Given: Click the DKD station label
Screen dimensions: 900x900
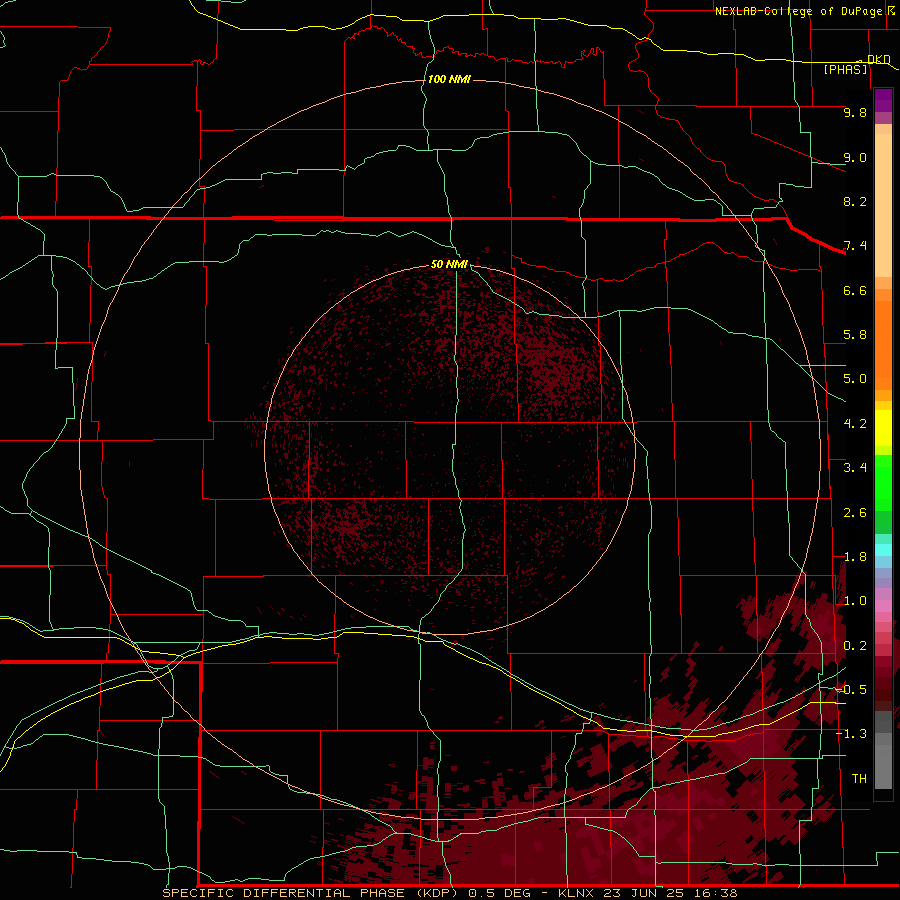Looking at the screenshot, I should point(878,60).
